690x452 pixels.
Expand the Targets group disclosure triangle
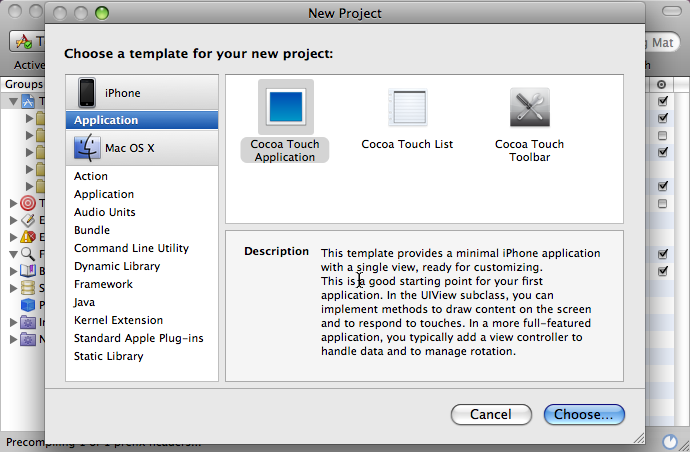(x=14, y=203)
